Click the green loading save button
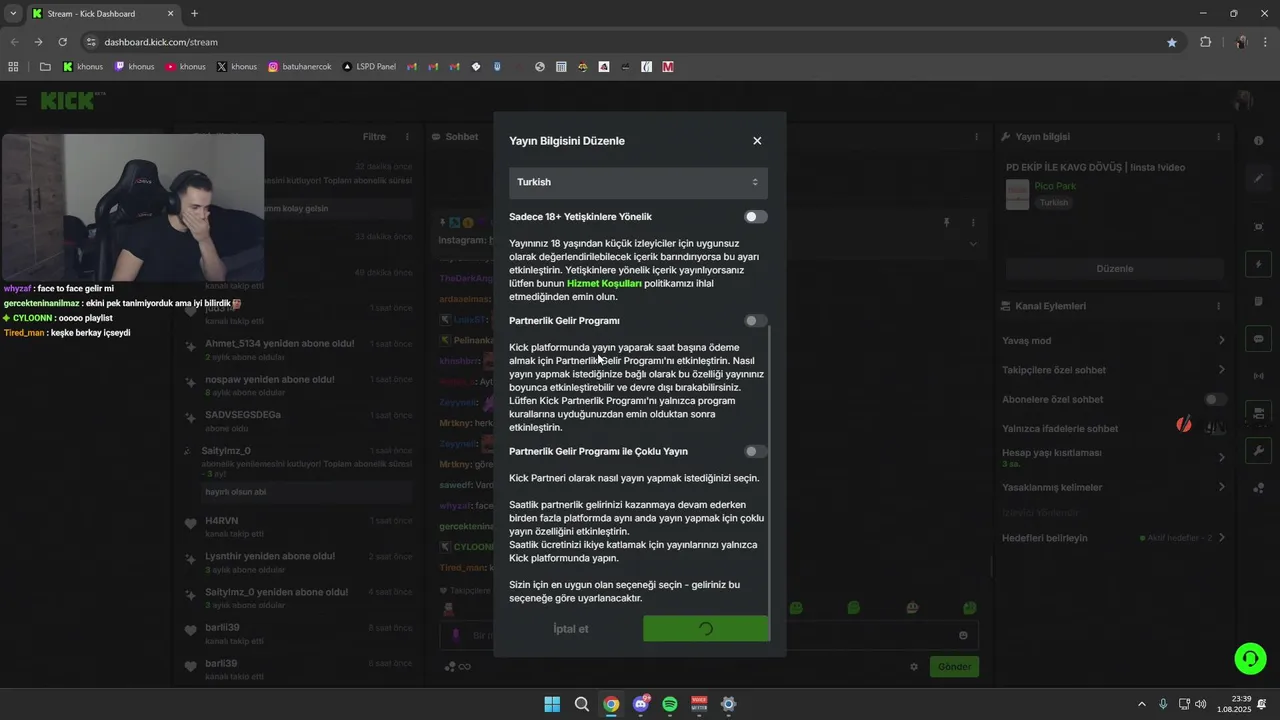 pos(706,629)
